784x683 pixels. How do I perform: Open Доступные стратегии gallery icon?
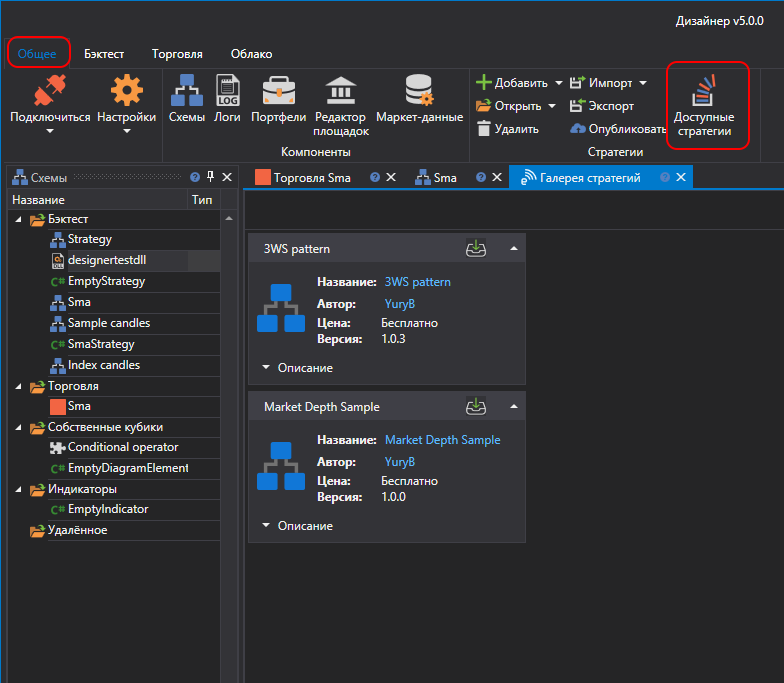click(x=704, y=90)
